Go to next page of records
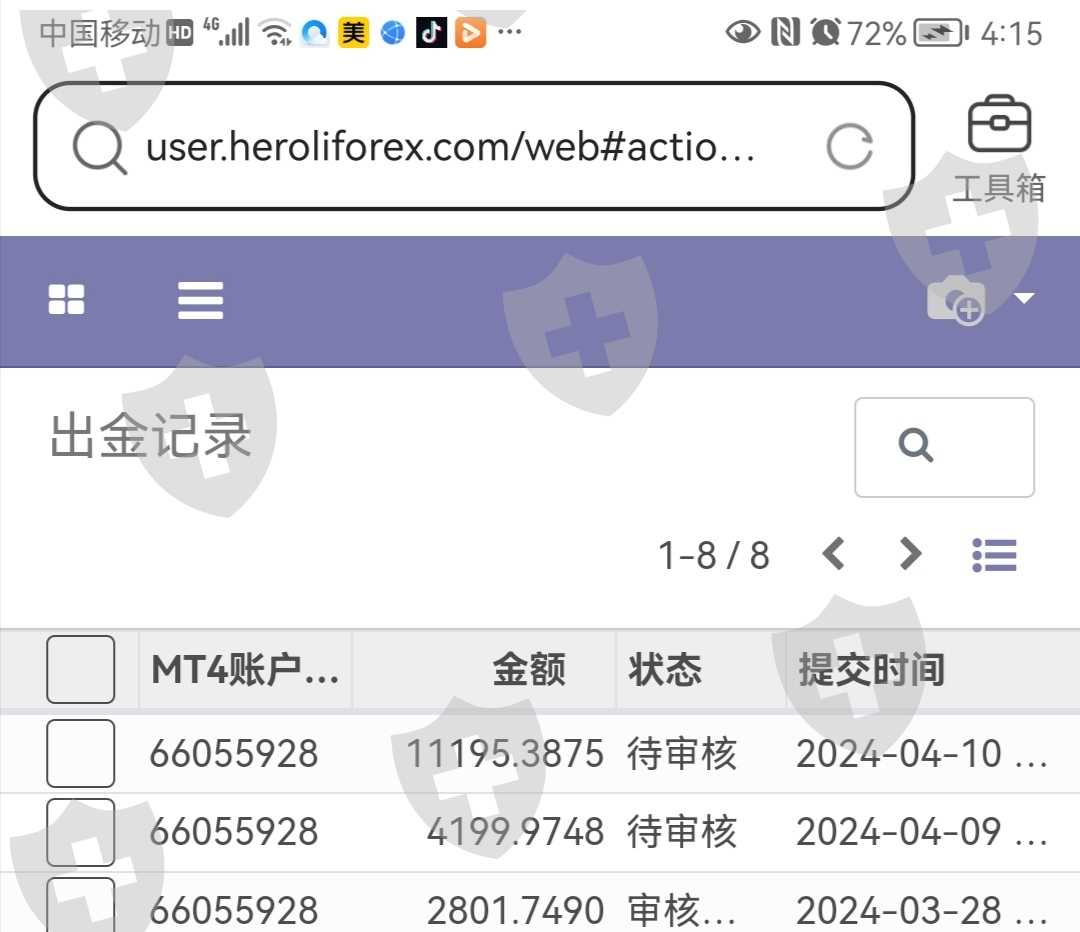This screenshot has width=1080, height=932. (x=911, y=554)
